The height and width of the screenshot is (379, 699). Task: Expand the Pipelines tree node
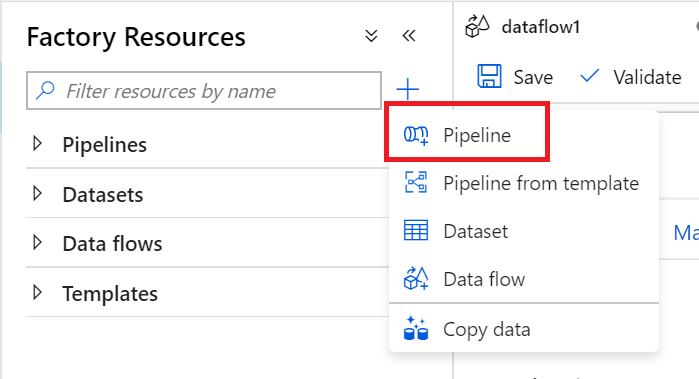tap(37, 144)
